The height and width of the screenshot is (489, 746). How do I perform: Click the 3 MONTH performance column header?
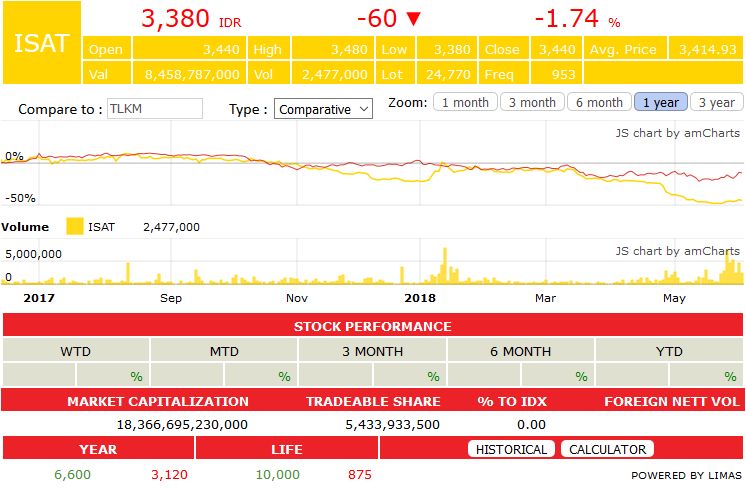(x=373, y=351)
